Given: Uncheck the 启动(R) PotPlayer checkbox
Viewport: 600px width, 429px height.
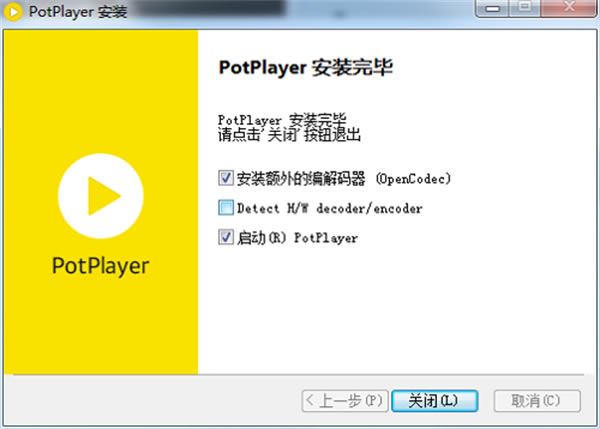Looking at the screenshot, I should click(225, 238).
